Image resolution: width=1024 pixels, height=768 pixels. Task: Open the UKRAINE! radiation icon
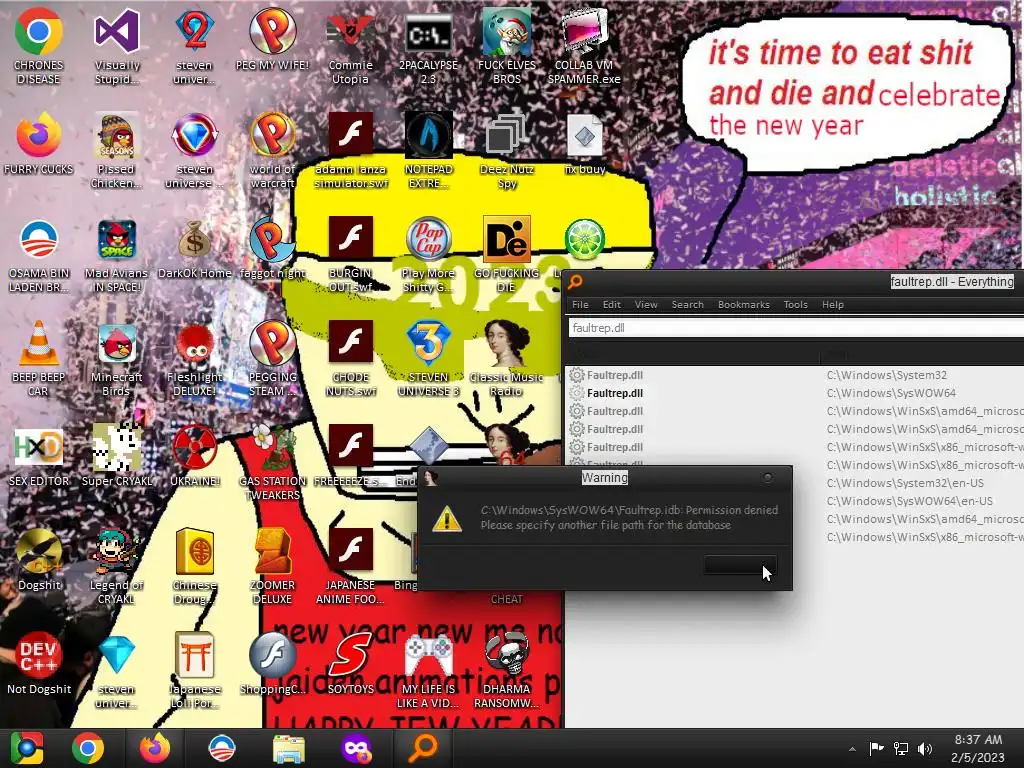pos(195,456)
